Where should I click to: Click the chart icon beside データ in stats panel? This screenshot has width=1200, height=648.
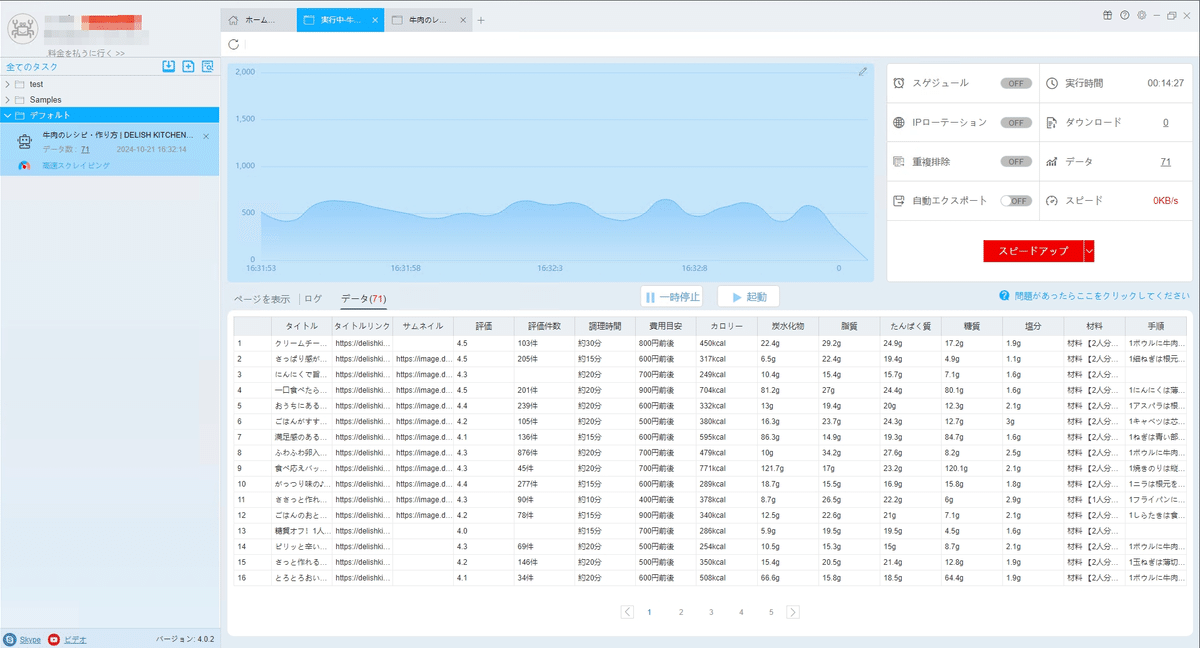pyautogui.click(x=1052, y=161)
